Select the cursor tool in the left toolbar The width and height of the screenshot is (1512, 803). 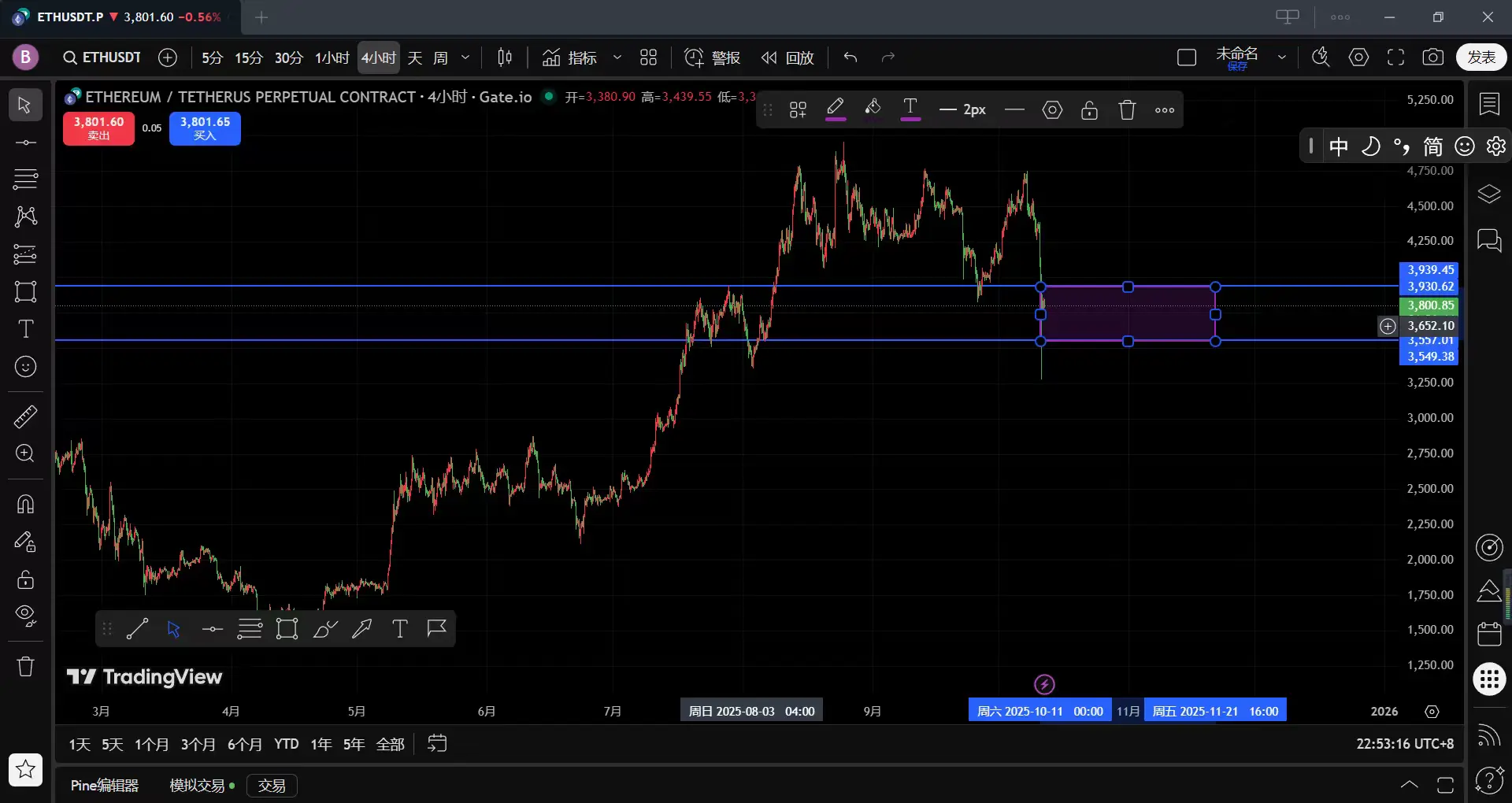point(25,105)
